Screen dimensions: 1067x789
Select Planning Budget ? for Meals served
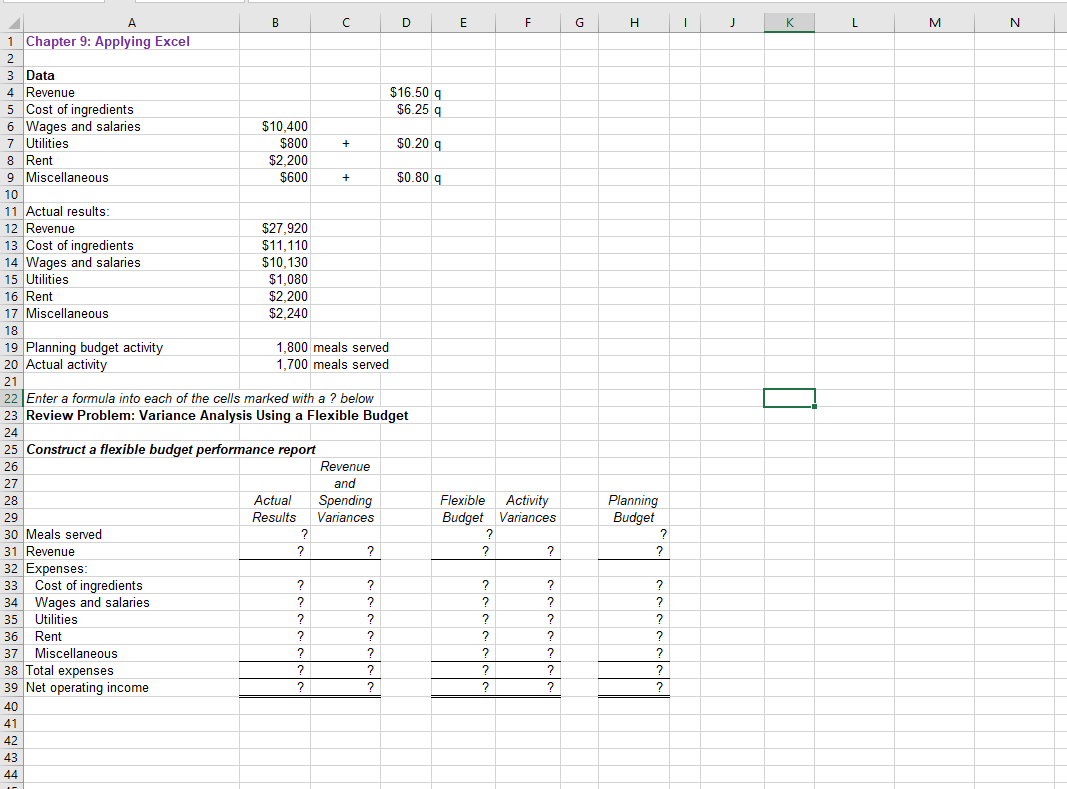[x=634, y=535]
